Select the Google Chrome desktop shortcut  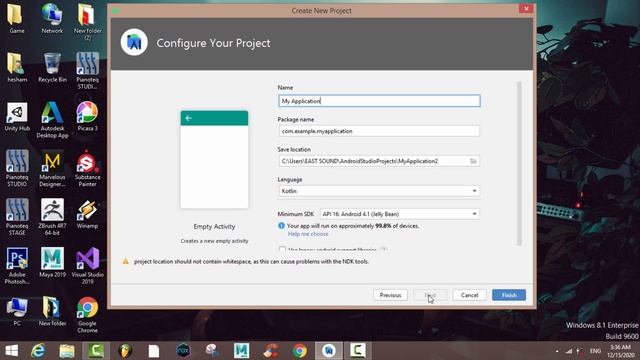[x=87, y=315]
